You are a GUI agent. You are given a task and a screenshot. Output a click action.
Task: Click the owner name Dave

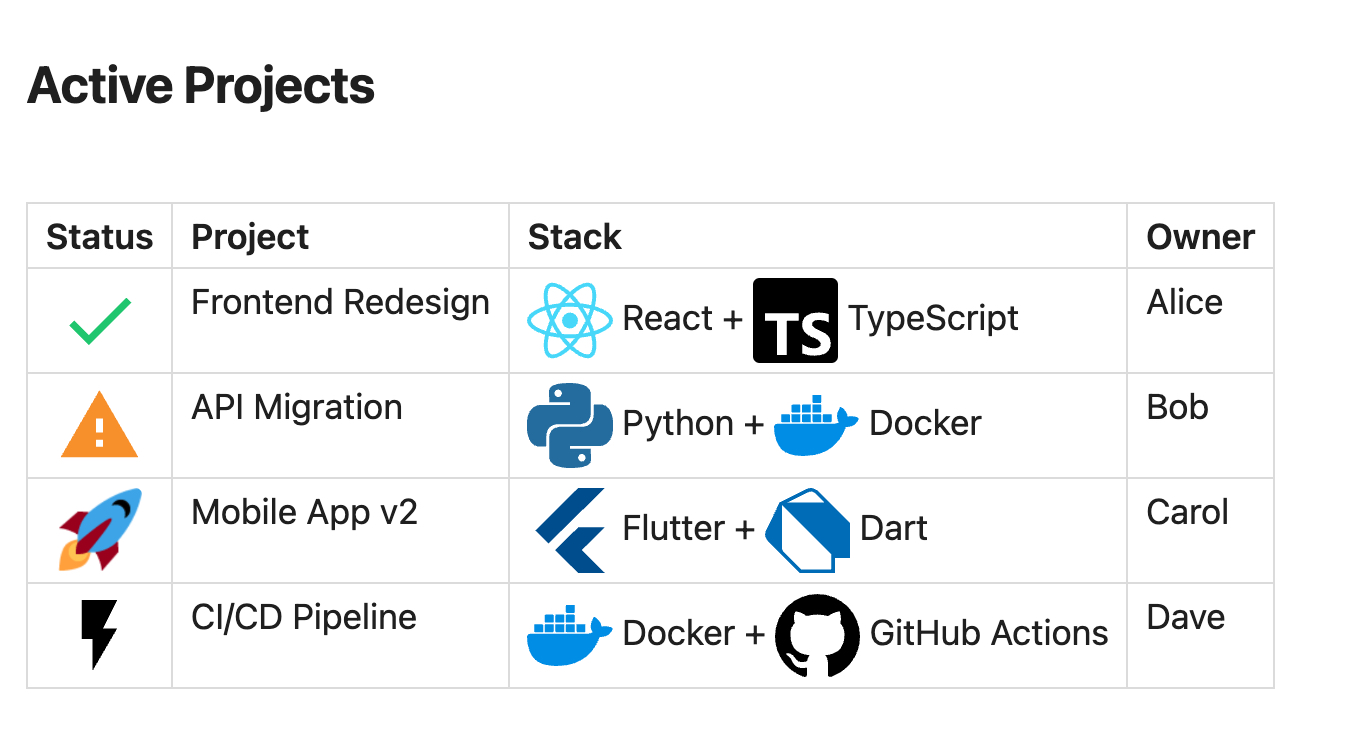tap(1186, 617)
